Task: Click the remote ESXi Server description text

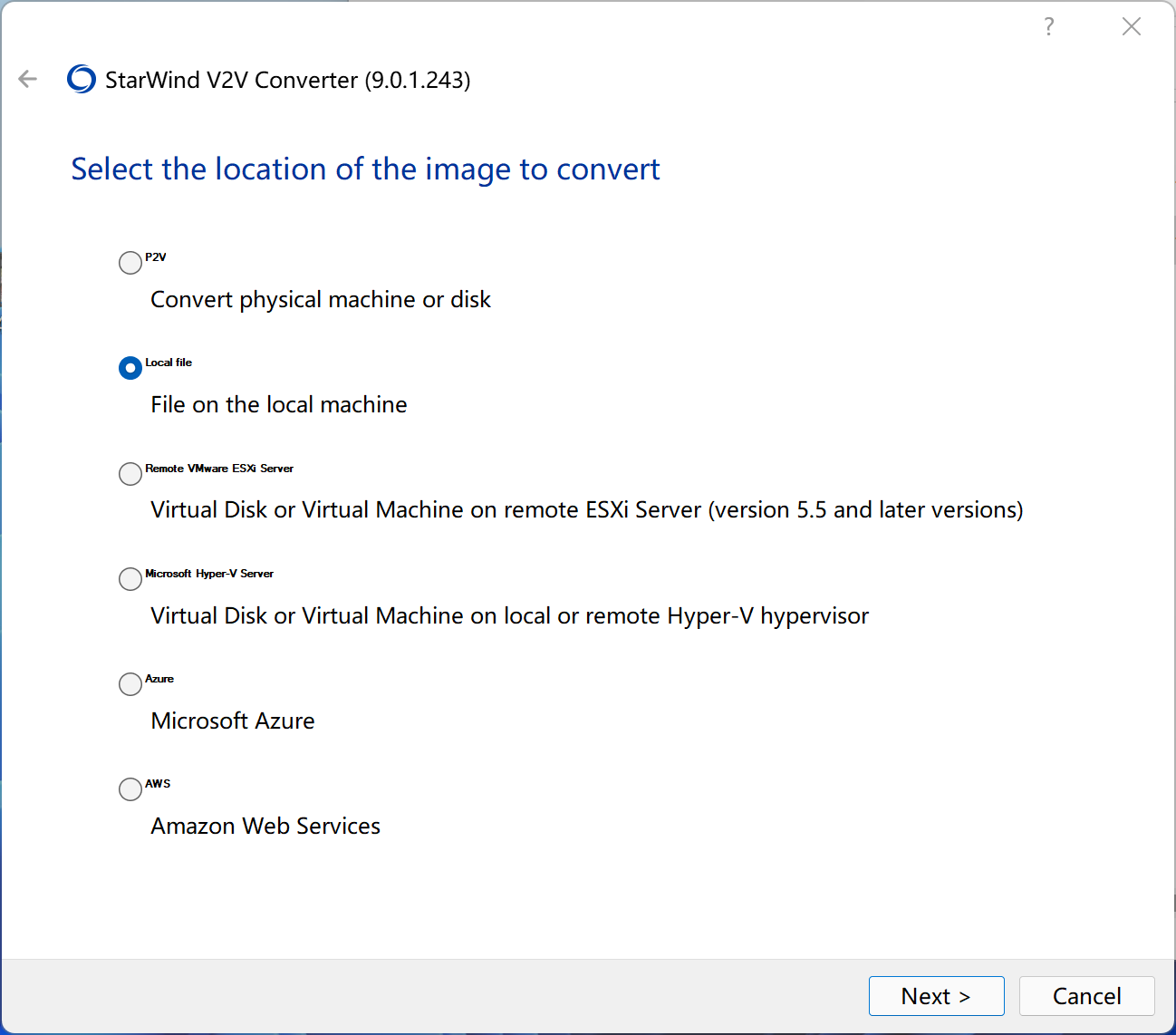Action: click(x=587, y=510)
